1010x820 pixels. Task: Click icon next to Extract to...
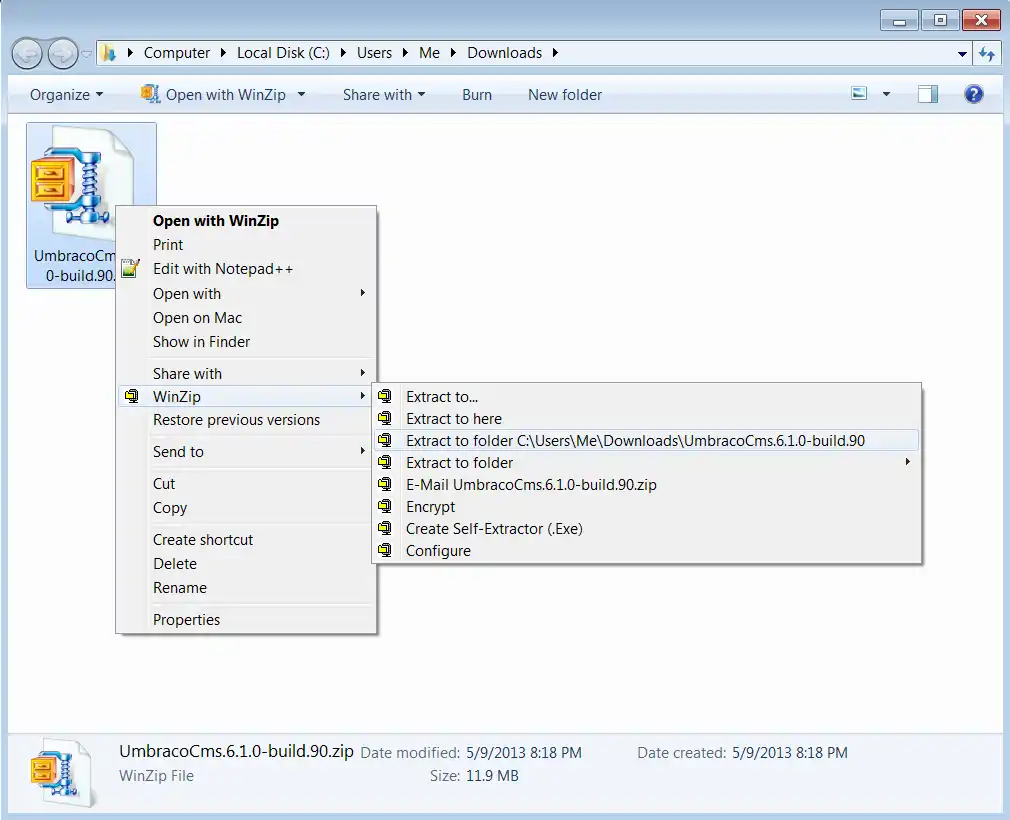point(385,396)
